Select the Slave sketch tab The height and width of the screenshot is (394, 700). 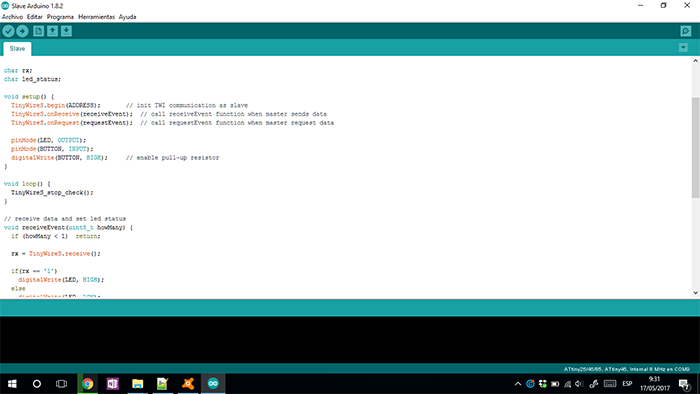[17, 49]
